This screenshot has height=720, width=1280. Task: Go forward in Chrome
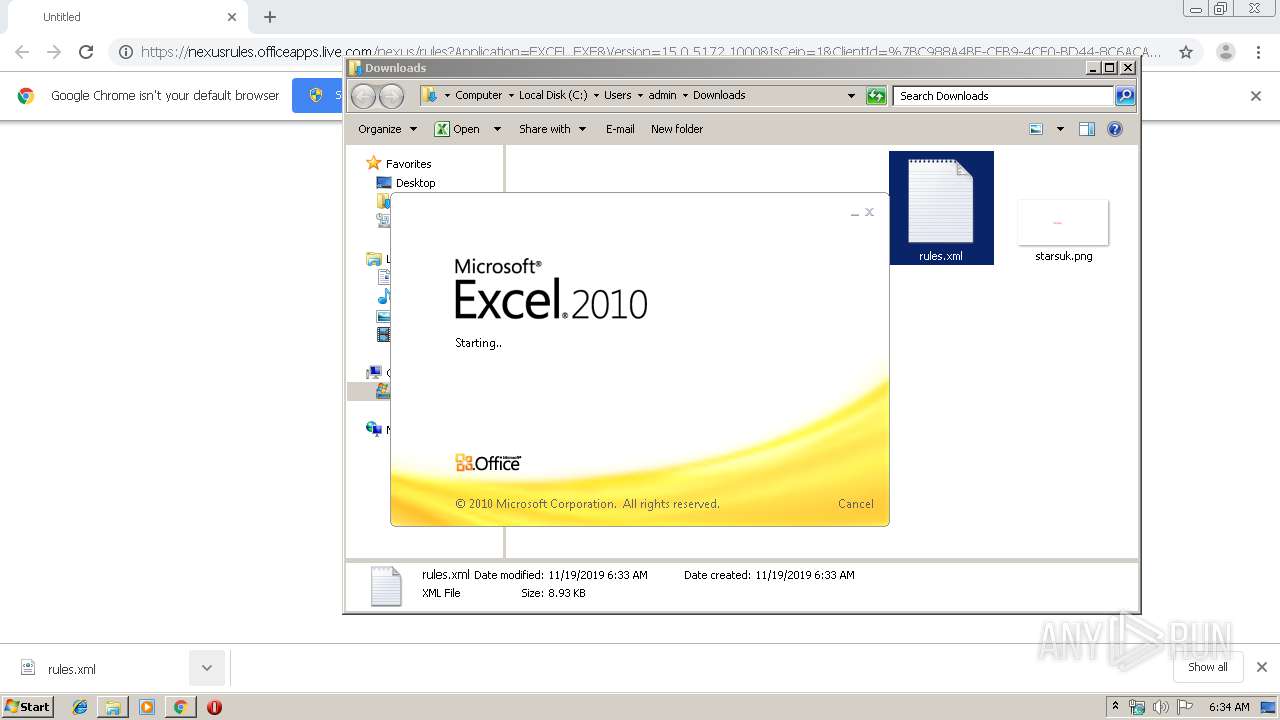[x=54, y=52]
